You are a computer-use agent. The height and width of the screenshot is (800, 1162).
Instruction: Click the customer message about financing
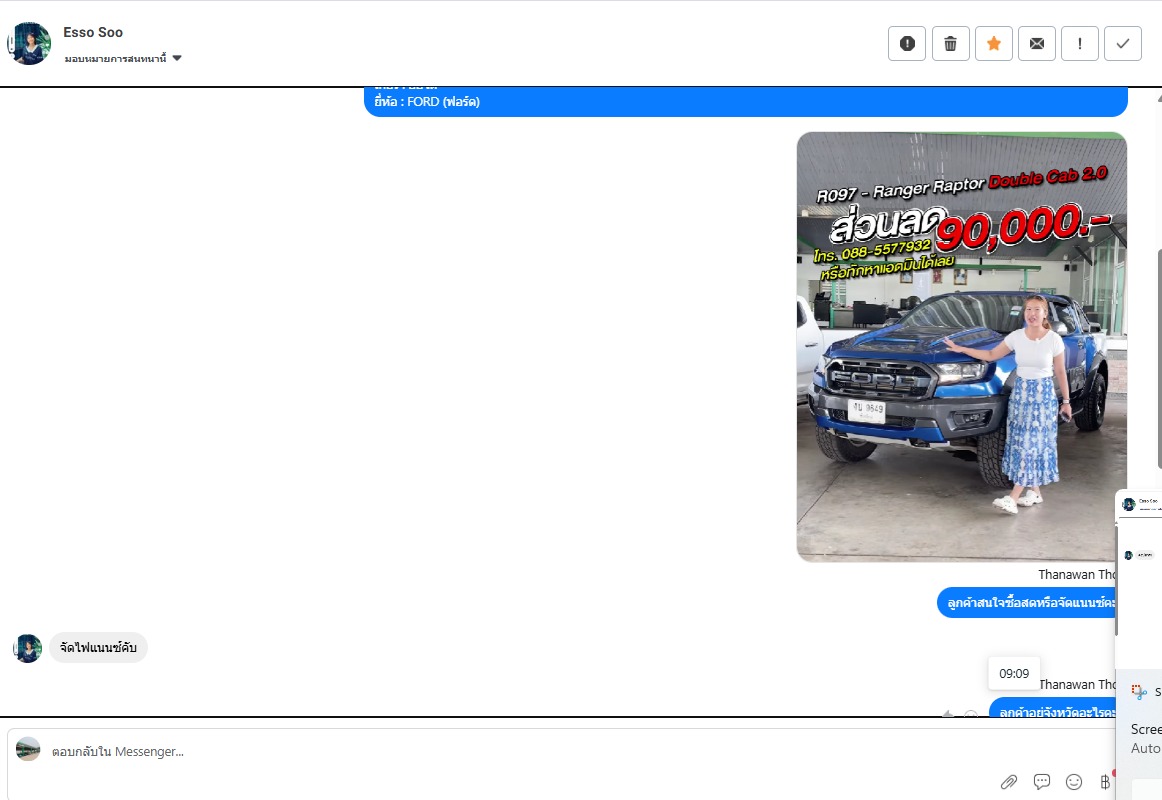coord(98,648)
